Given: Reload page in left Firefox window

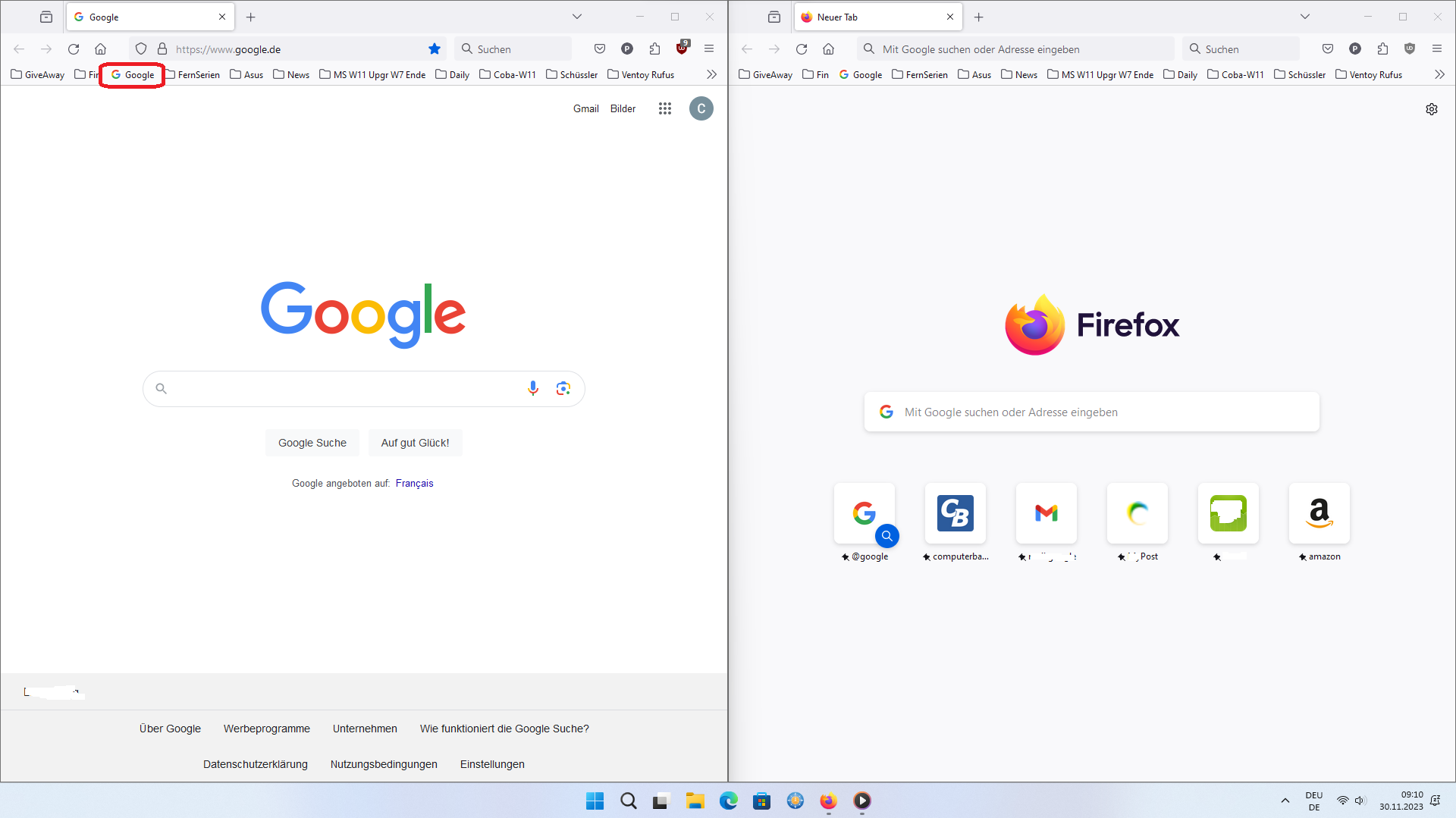Looking at the screenshot, I should coord(74,49).
